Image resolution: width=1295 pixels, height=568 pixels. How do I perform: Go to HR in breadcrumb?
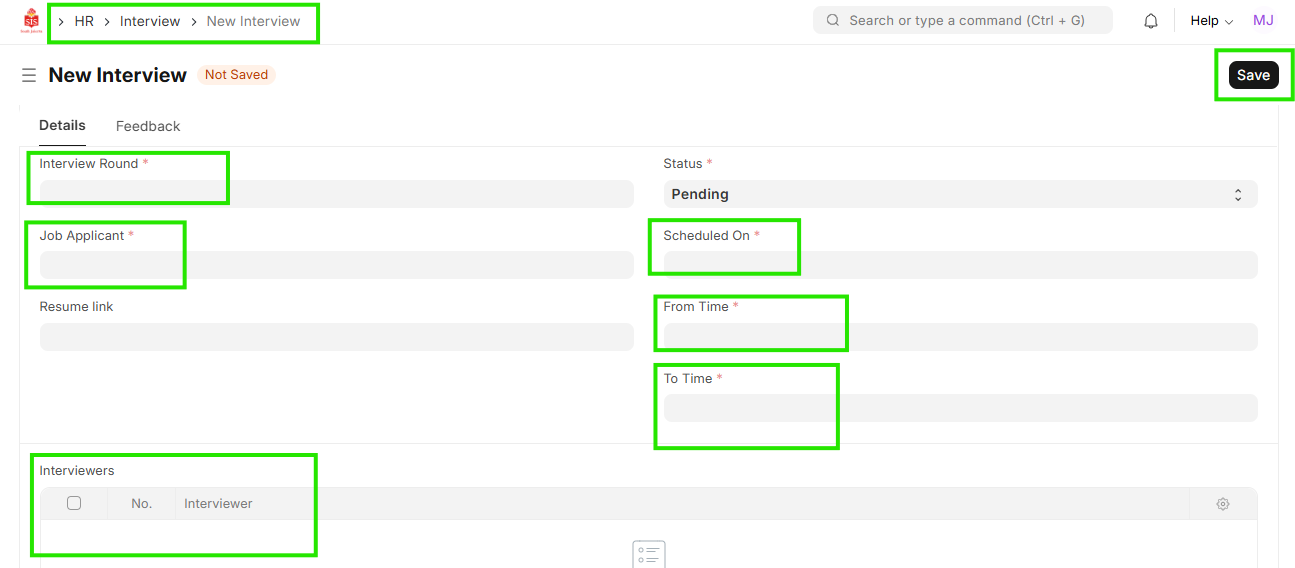point(84,21)
